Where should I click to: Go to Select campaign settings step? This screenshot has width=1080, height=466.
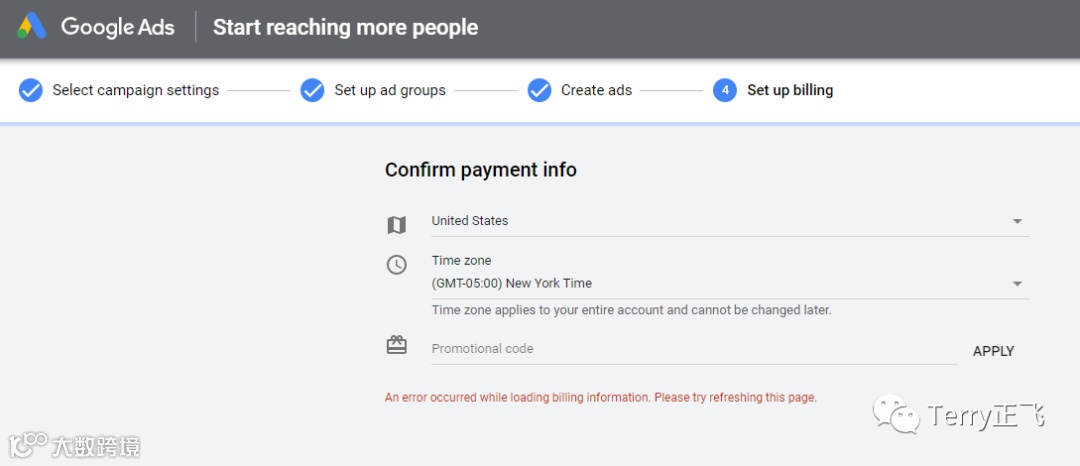[x=136, y=90]
